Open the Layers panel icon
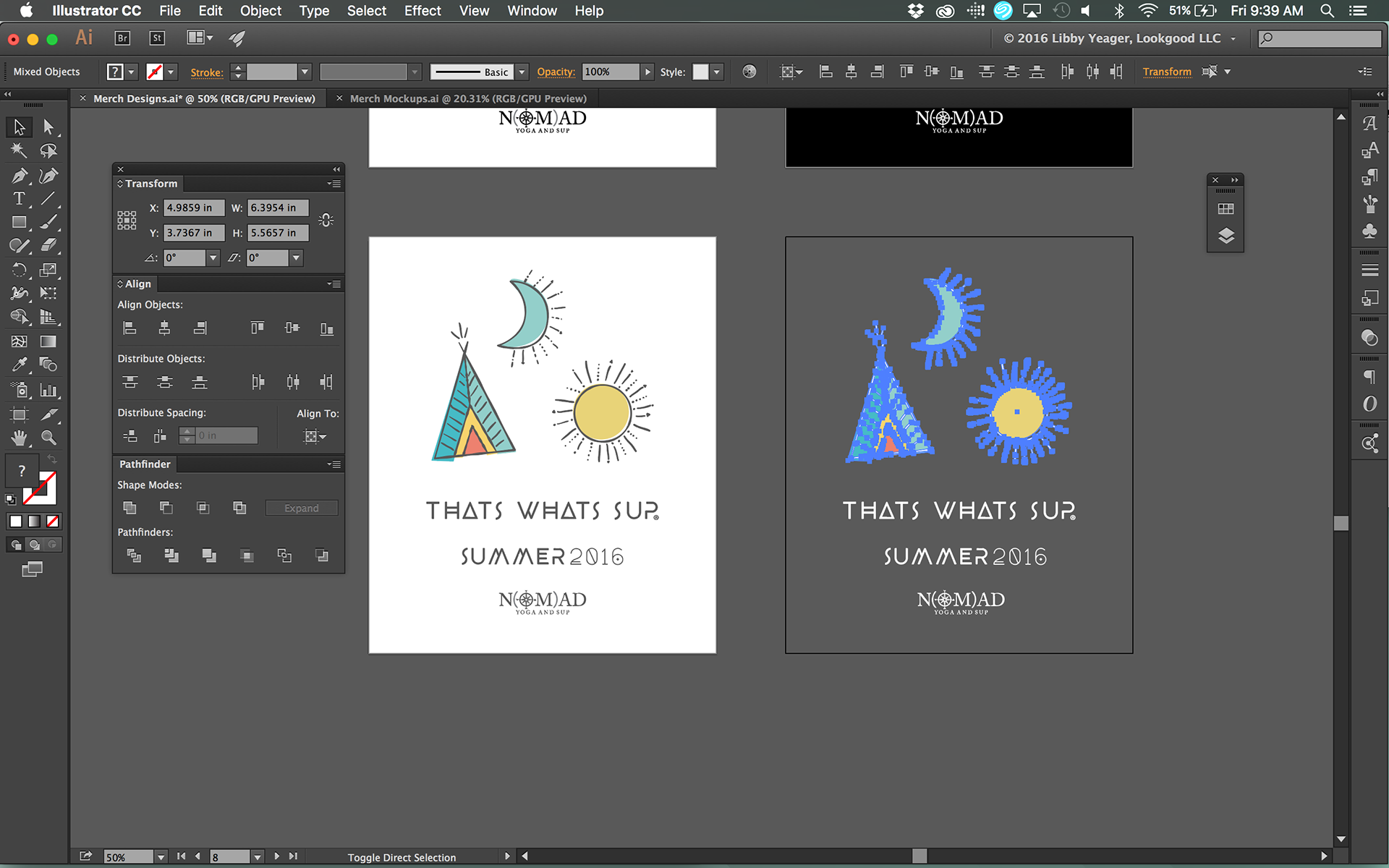Image resolution: width=1389 pixels, height=868 pixels. tap(1226, 236)
